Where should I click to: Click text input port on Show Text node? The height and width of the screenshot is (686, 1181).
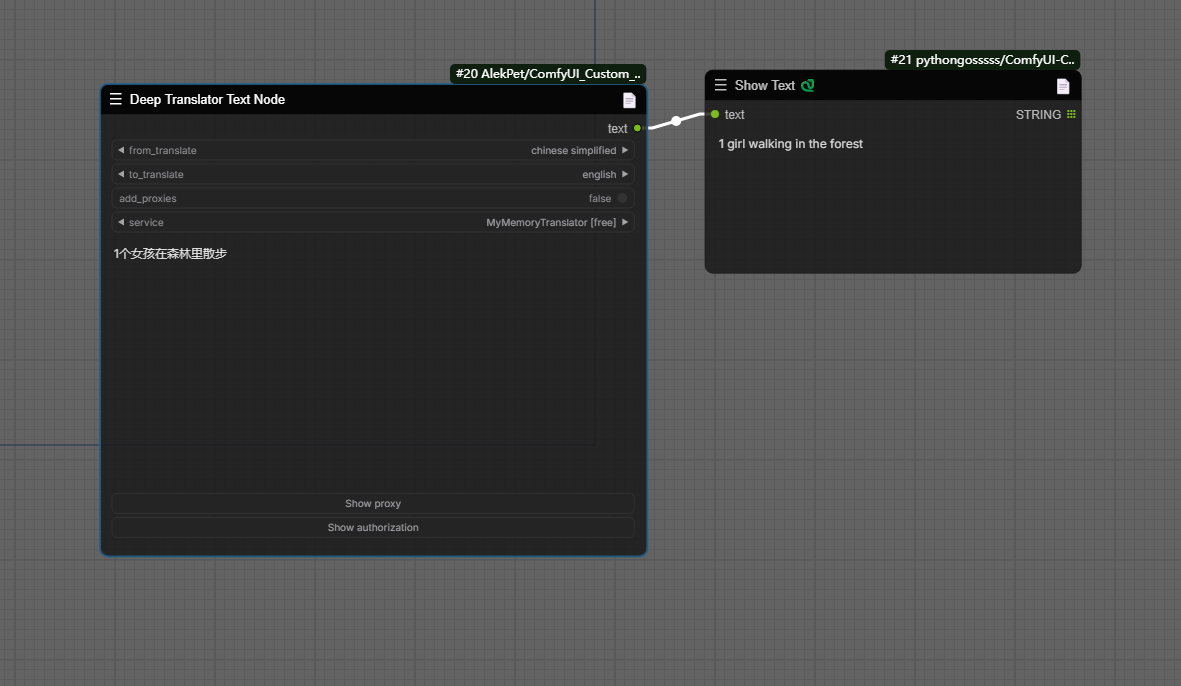click(x=715, y=114)
